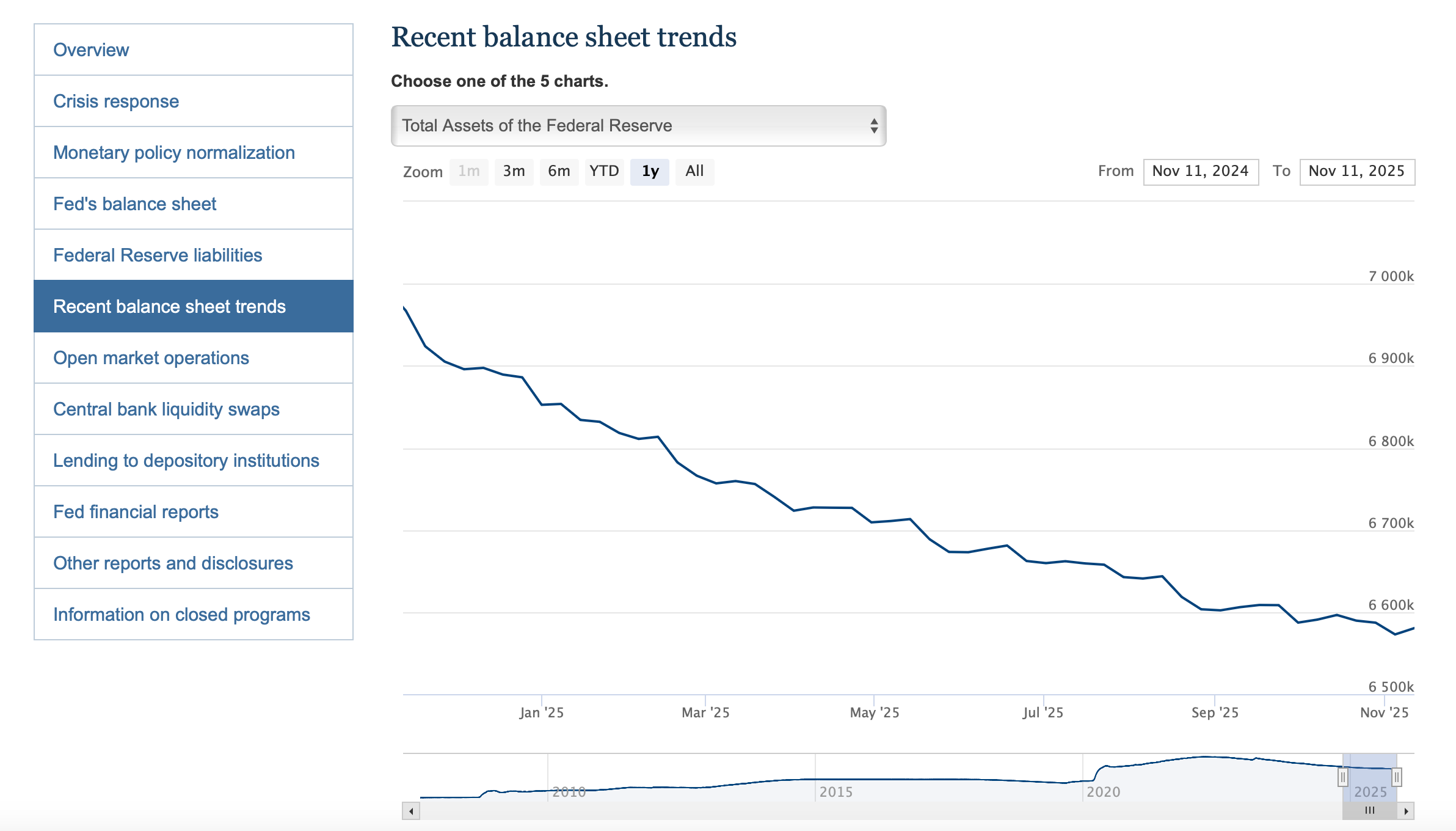Click the left scroll arrow below the chart
1456x831 pixels.
click(x=411, y=810)
